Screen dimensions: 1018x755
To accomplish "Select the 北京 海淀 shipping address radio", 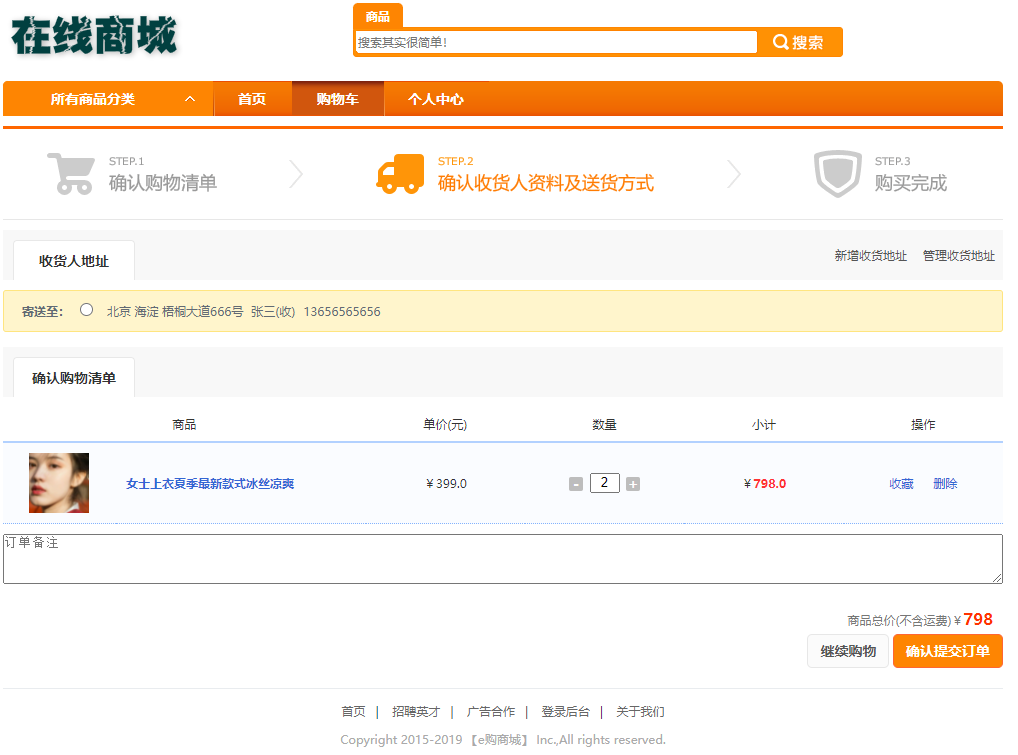I will pos(86,310).
